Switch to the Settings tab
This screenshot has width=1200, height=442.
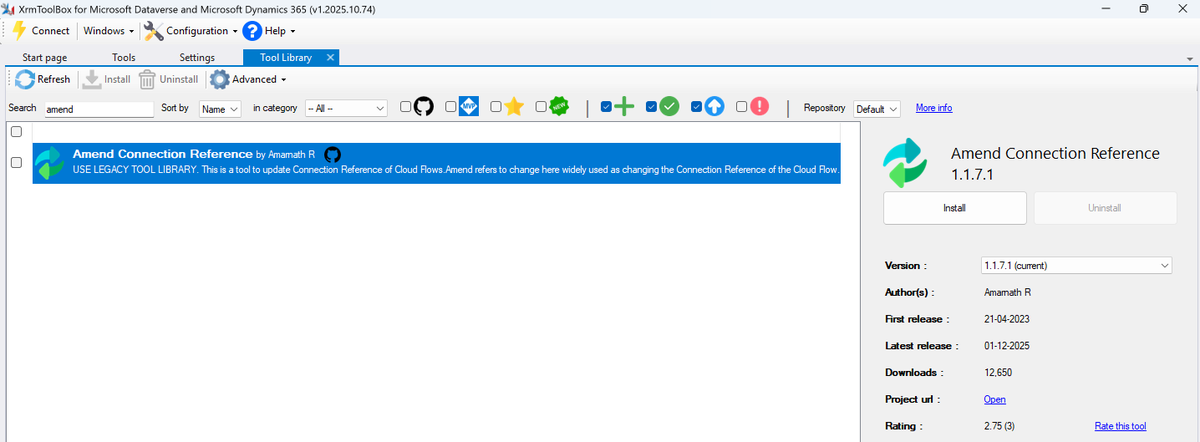pos(197,58)
